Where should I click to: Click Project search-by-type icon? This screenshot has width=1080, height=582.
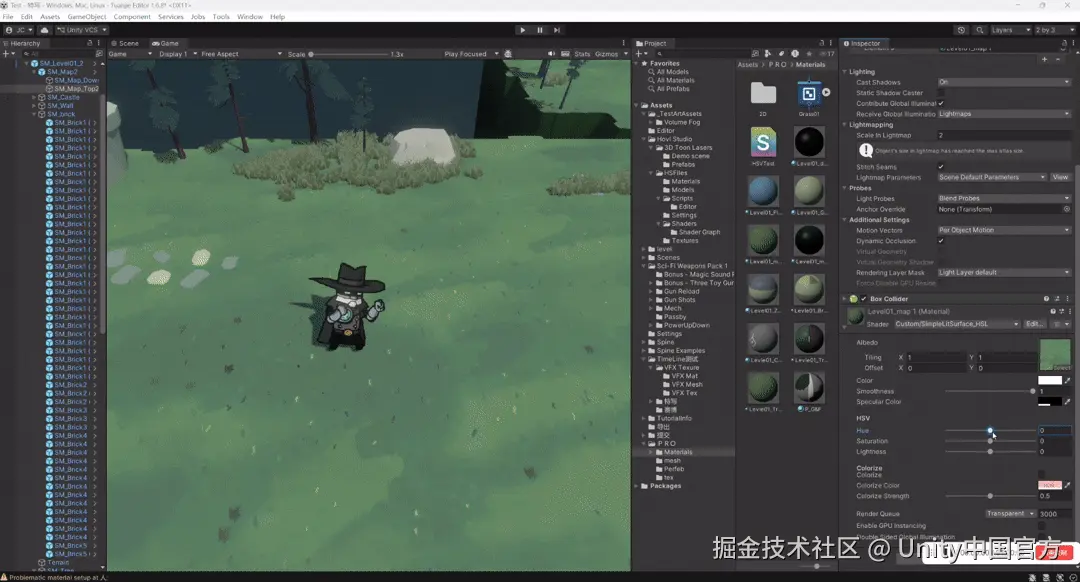click(767, 54)
